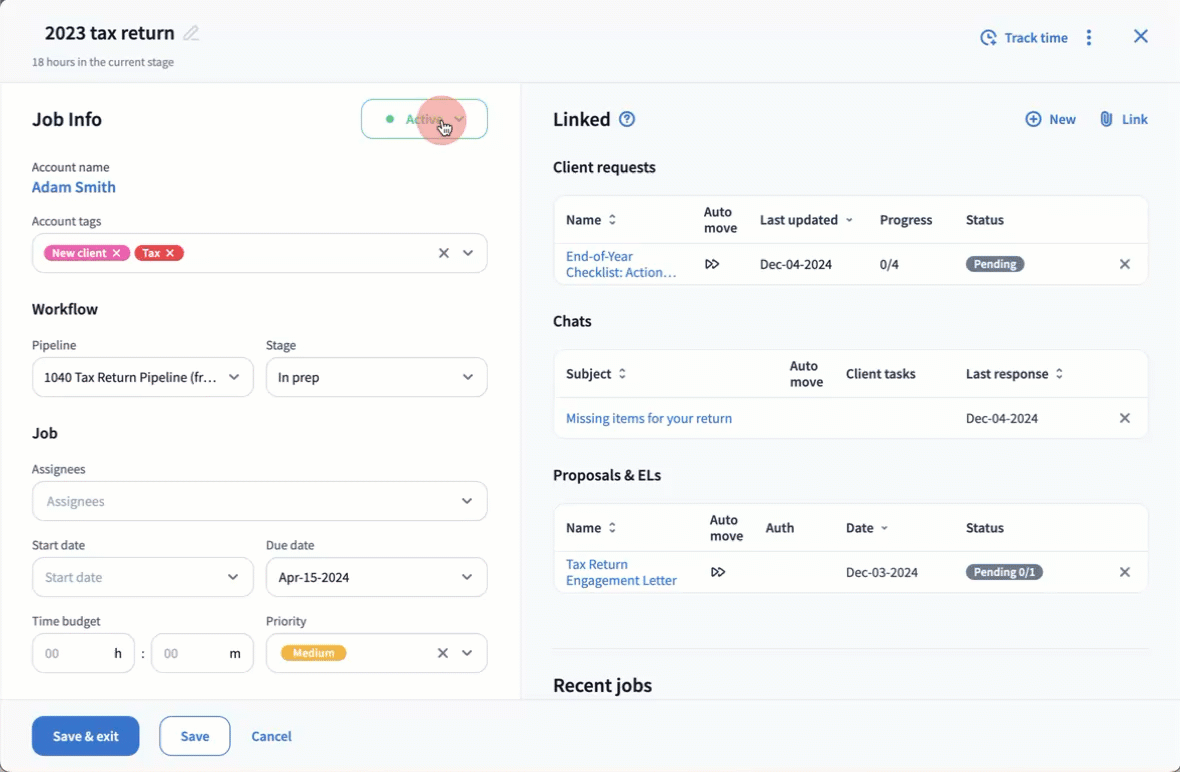The image size is (1180, 772).
Task: Unlink the End-of-Year Checklist client request
Action: point(1124,264)
